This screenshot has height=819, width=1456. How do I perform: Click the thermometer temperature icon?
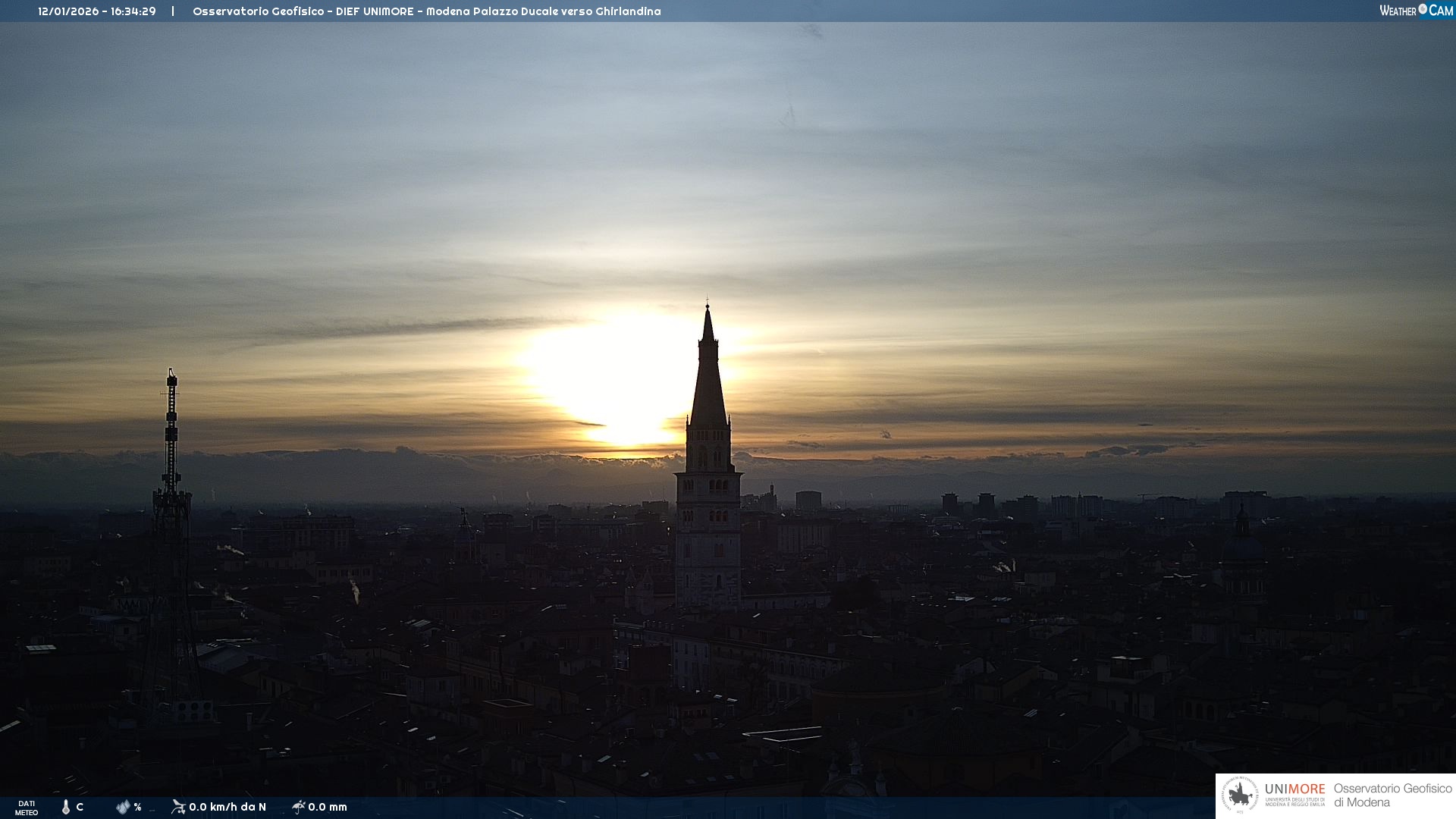(x=66, y=807)
